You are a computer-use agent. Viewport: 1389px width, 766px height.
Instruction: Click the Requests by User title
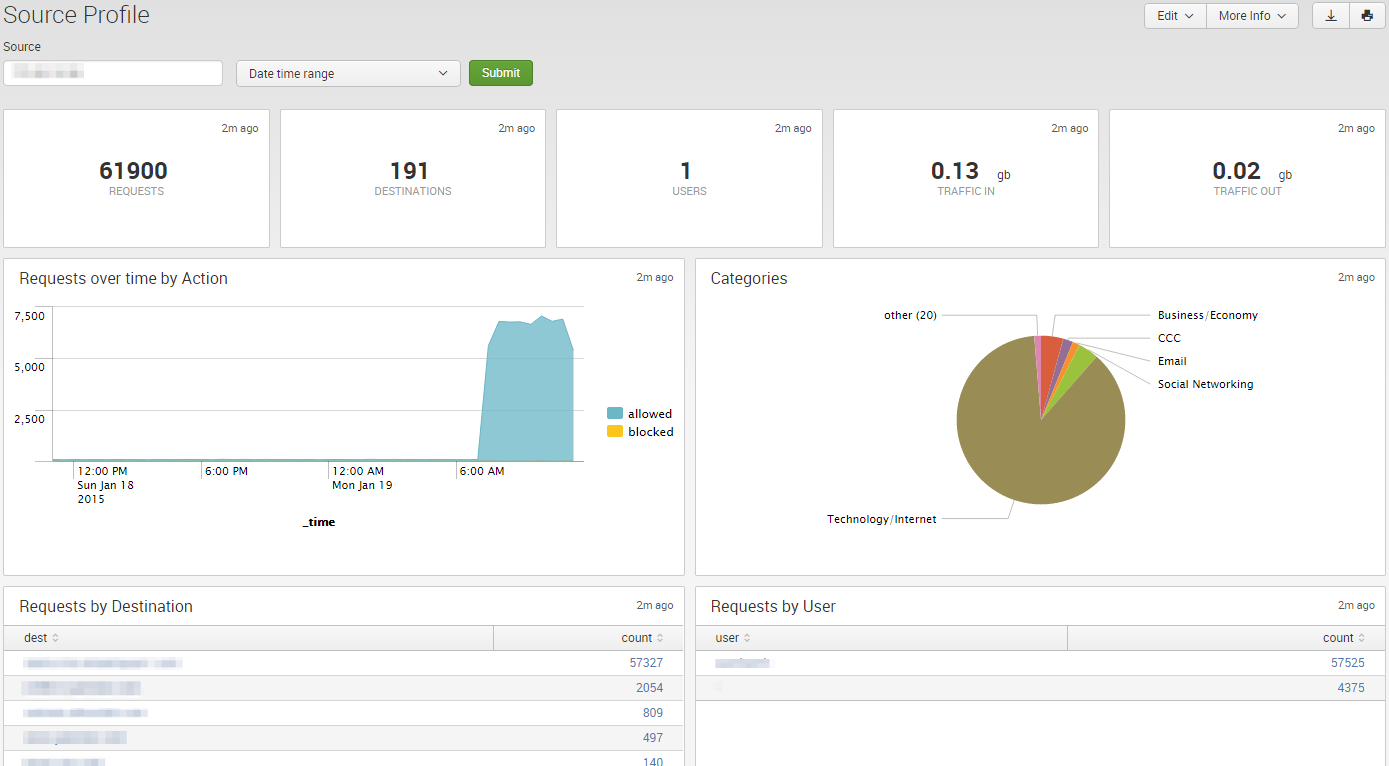tap(773, 607)
